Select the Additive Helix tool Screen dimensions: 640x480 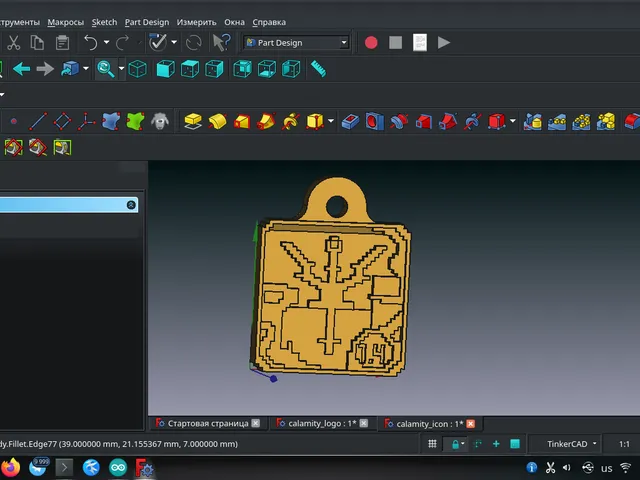pyautogui.click(x=291, y=121)
